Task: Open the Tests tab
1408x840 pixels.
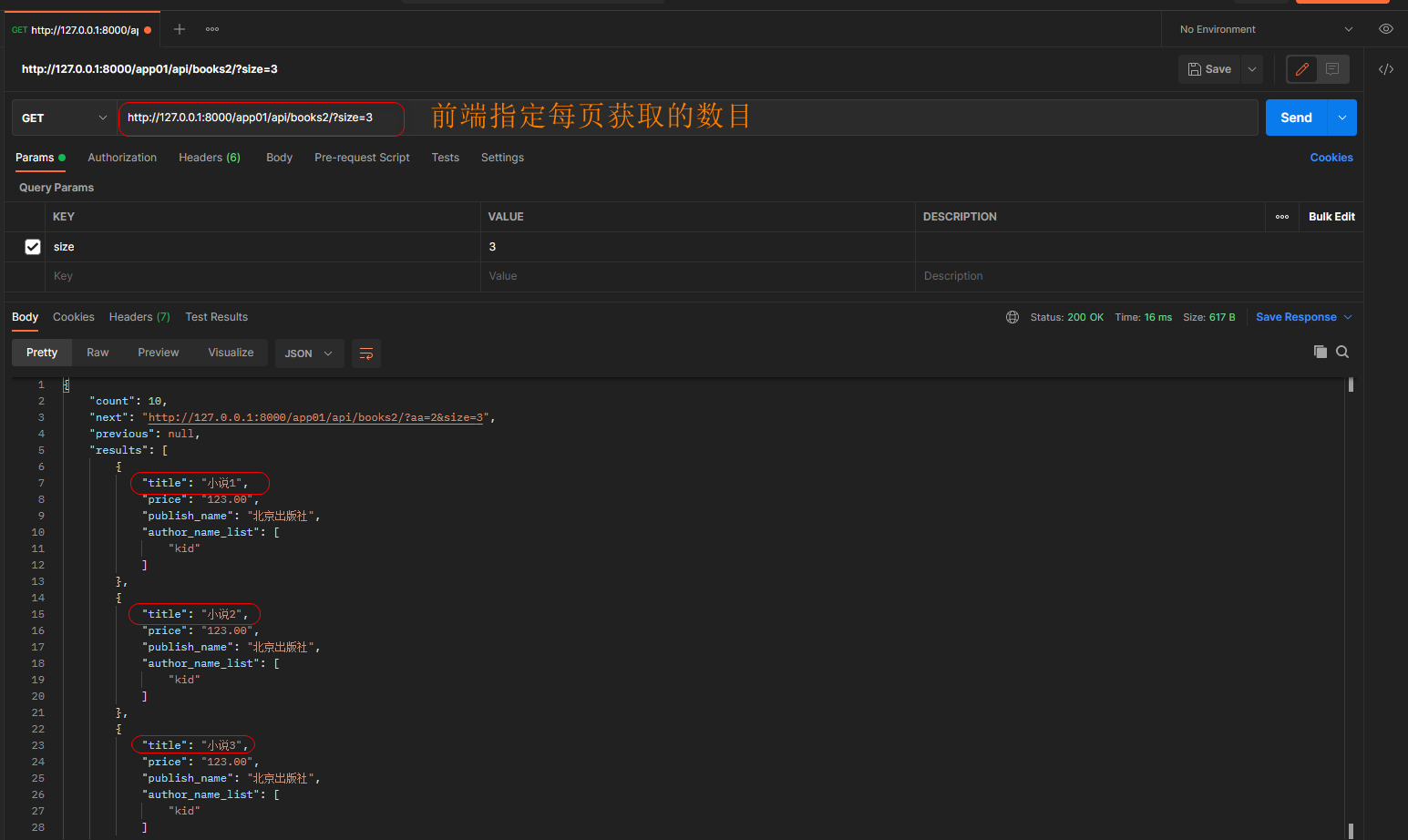Action: click(x=446, y=158)
